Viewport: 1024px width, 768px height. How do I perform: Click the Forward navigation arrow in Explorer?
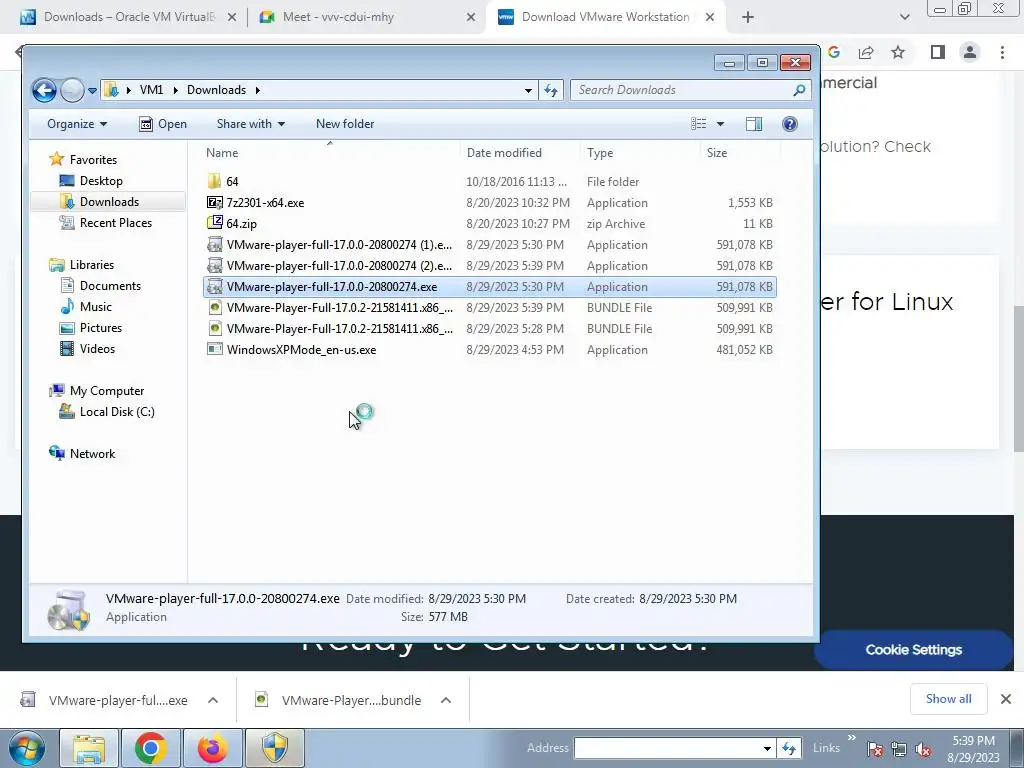pos(72,90)
